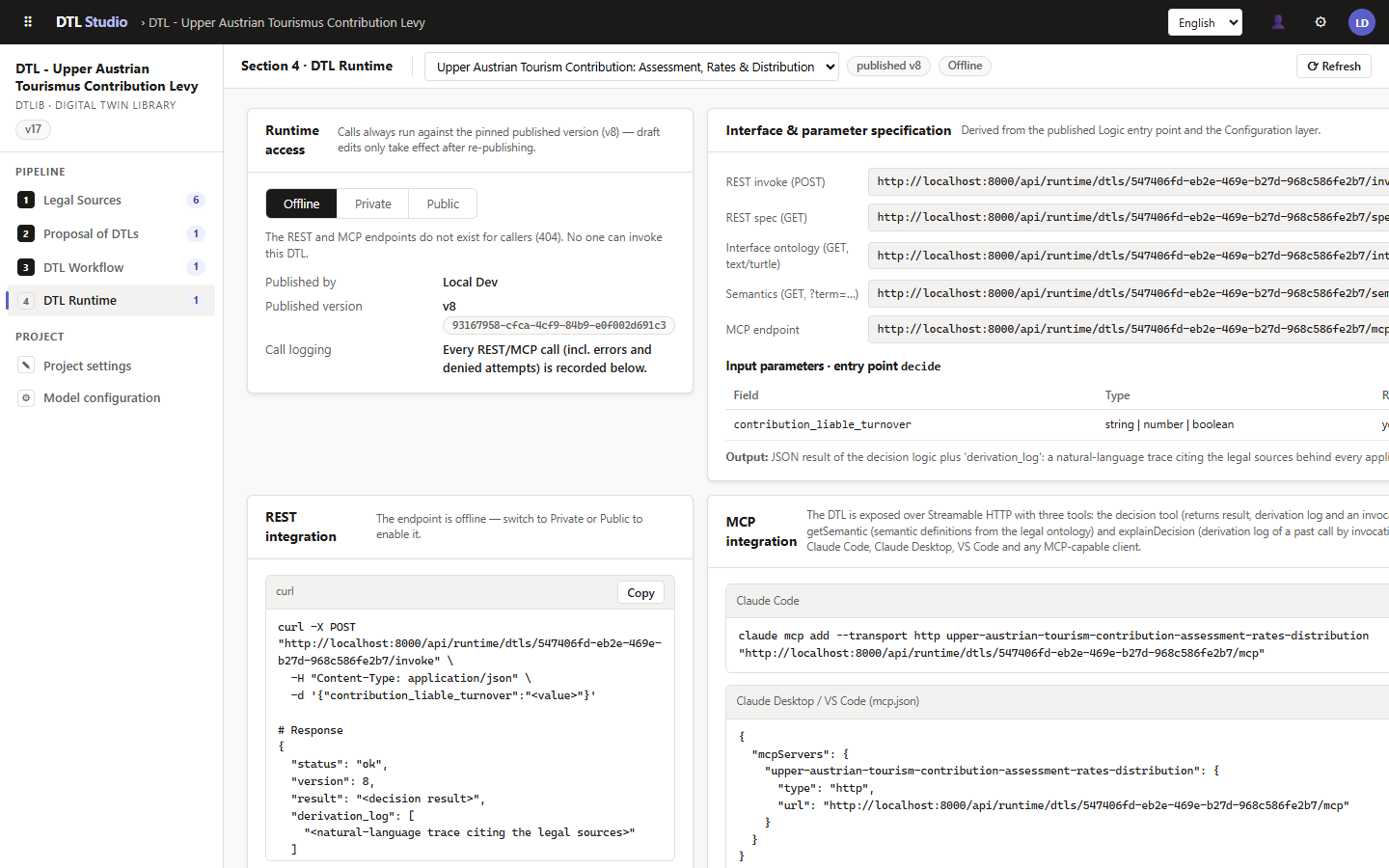Open DTL Runtime pipeline step
The image size is (1389, 868).
(x=111, y=301)
